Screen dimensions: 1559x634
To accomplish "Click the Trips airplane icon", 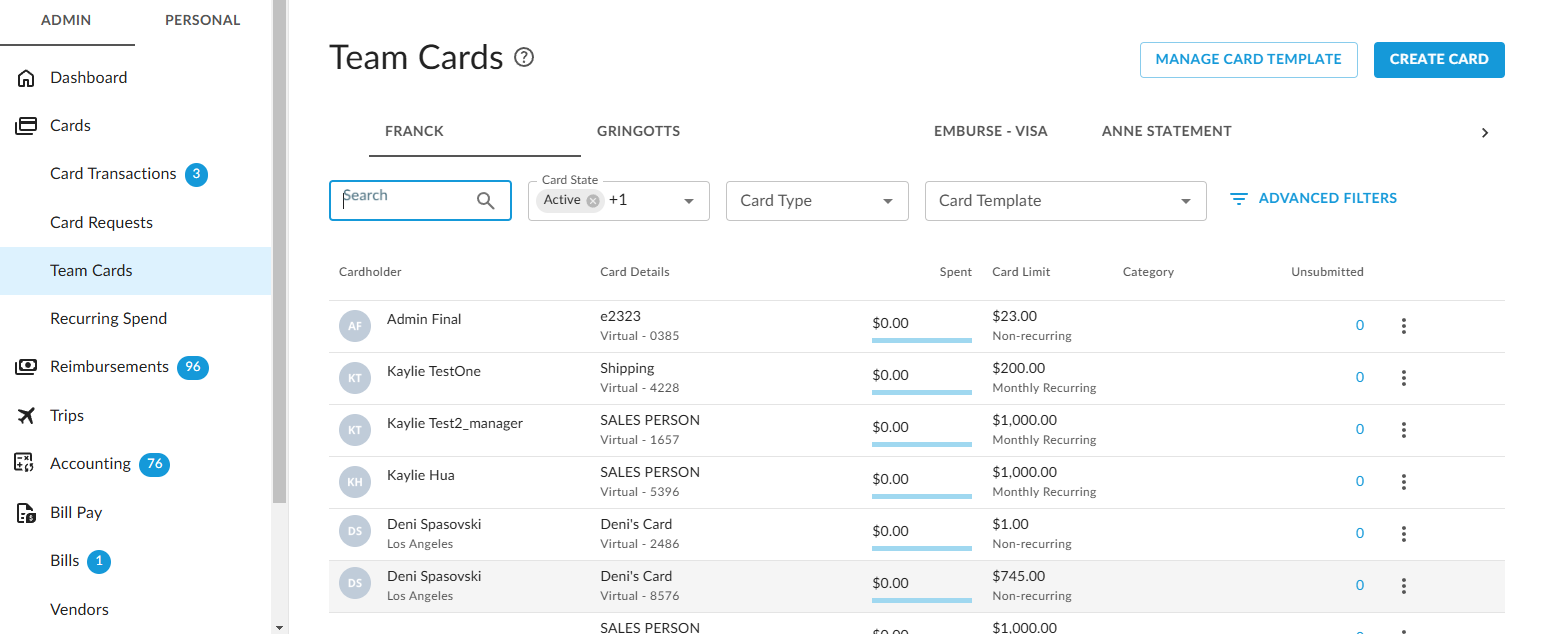I will pyautogui.click(x=26, y=416).
